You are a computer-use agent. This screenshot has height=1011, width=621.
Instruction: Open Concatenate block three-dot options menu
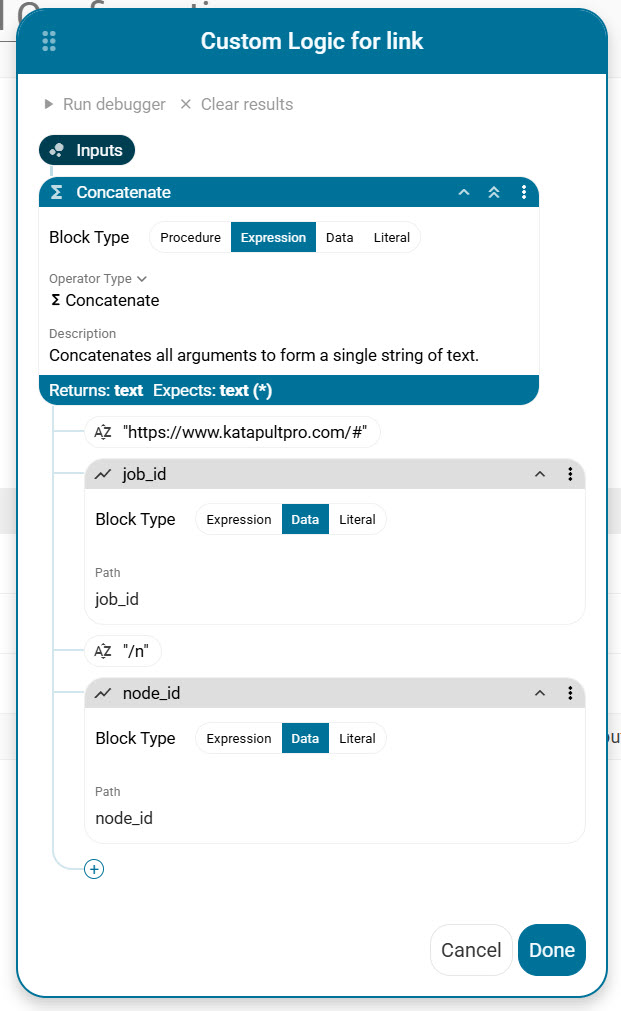(x=524, y=192)
